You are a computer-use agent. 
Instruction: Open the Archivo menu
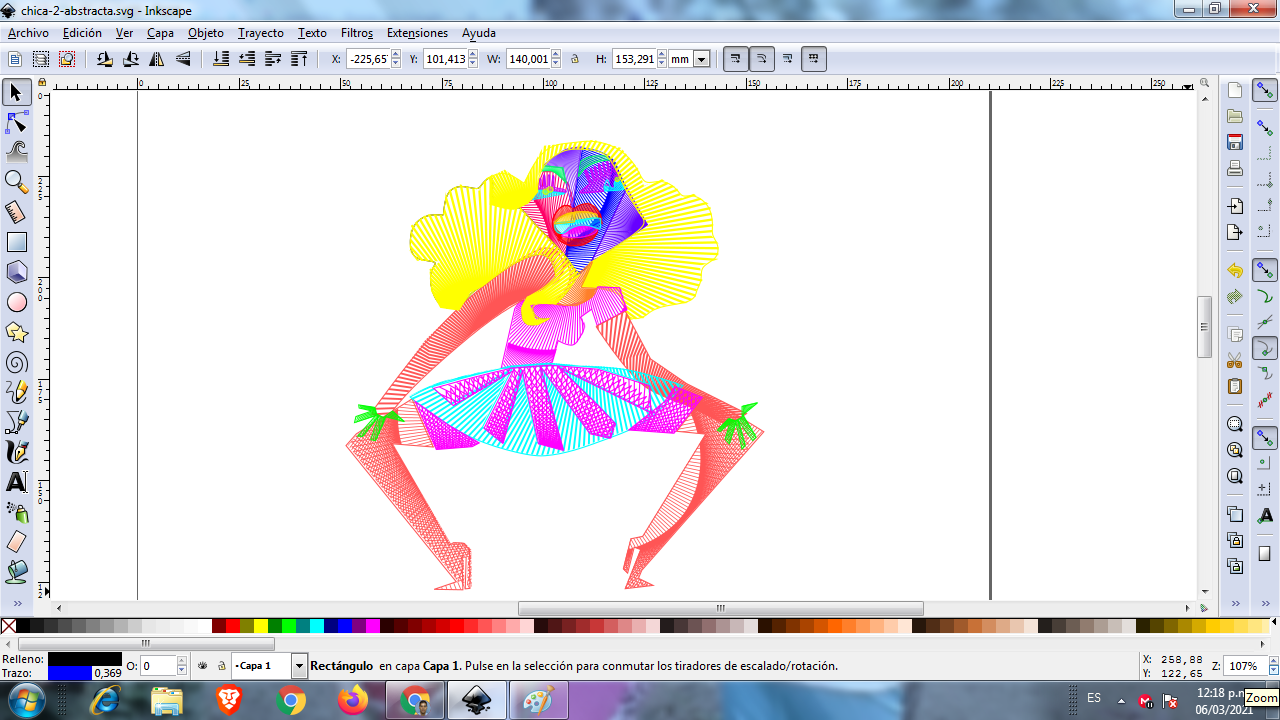pos(28,33)
